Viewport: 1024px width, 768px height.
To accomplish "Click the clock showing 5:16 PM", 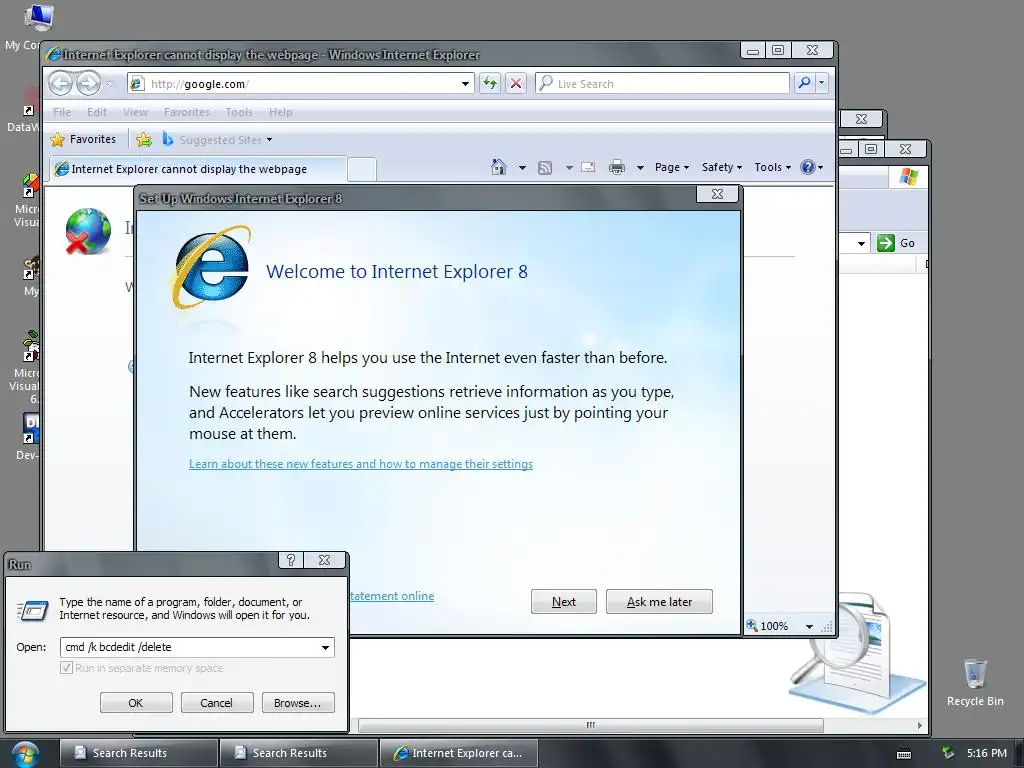I will point(987,753).
